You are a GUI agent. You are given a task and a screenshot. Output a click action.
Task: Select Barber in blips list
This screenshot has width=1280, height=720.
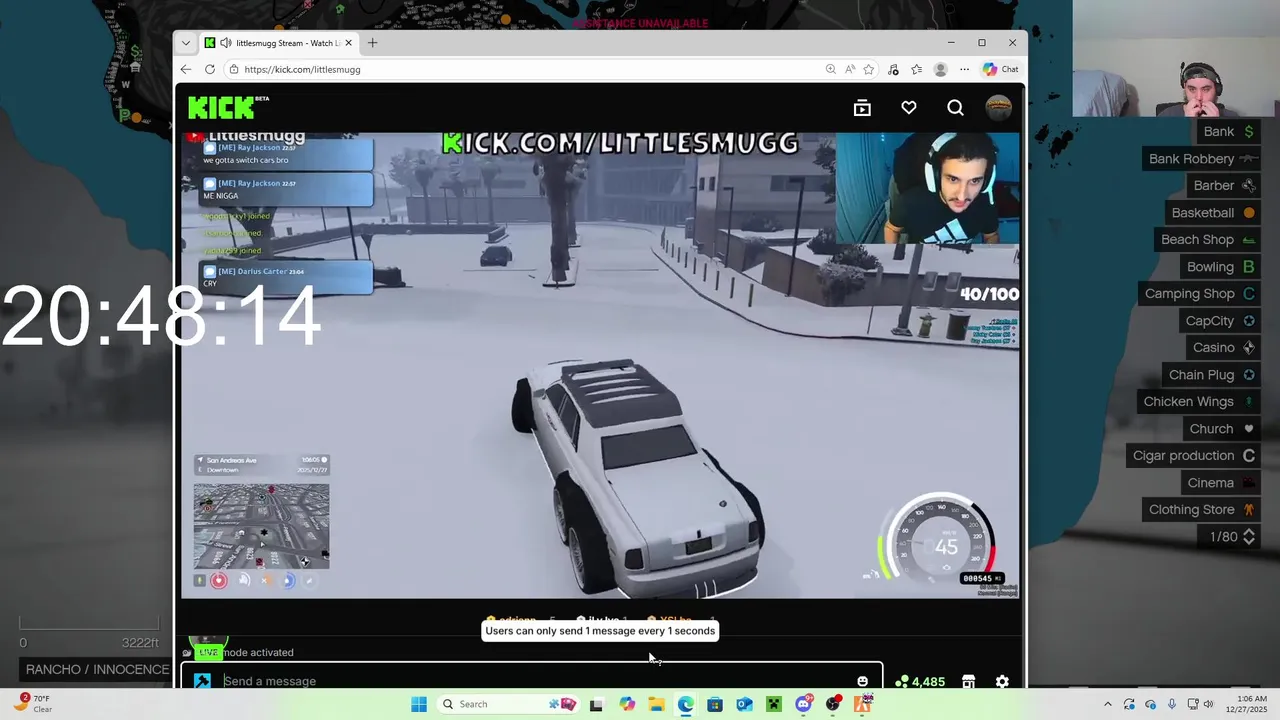pyautogui.click(x=1224, y=185)
